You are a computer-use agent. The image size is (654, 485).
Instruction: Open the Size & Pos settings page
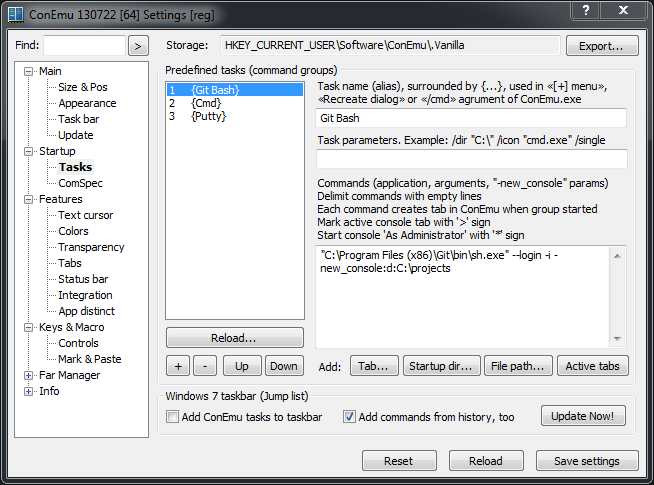click(83, 87)
